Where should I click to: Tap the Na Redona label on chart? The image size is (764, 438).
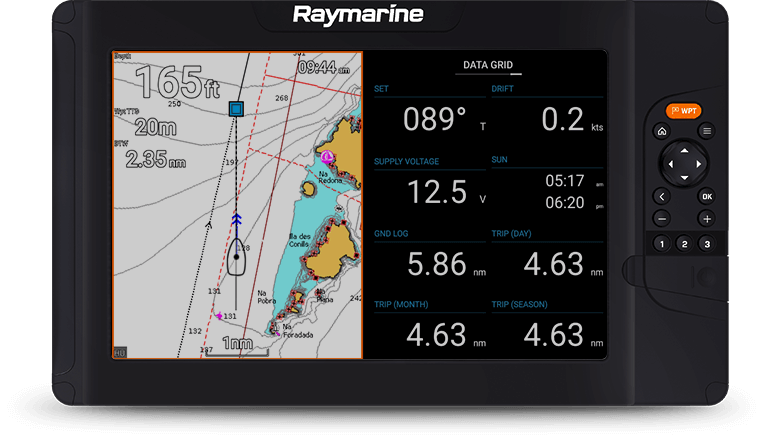click(330, 177)
